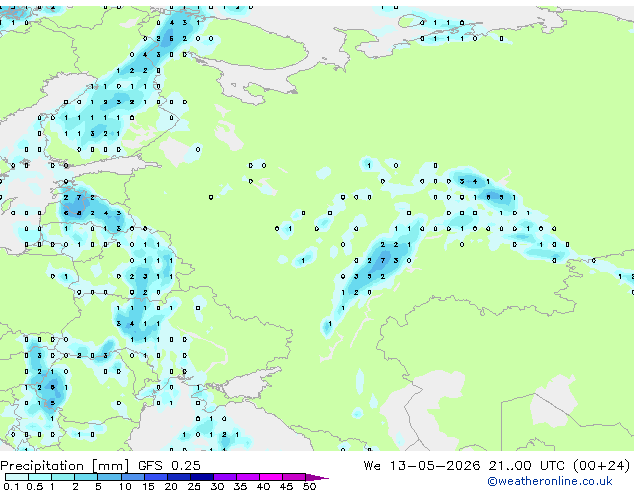Click the '0.1' legend scale label

point(11,486)
